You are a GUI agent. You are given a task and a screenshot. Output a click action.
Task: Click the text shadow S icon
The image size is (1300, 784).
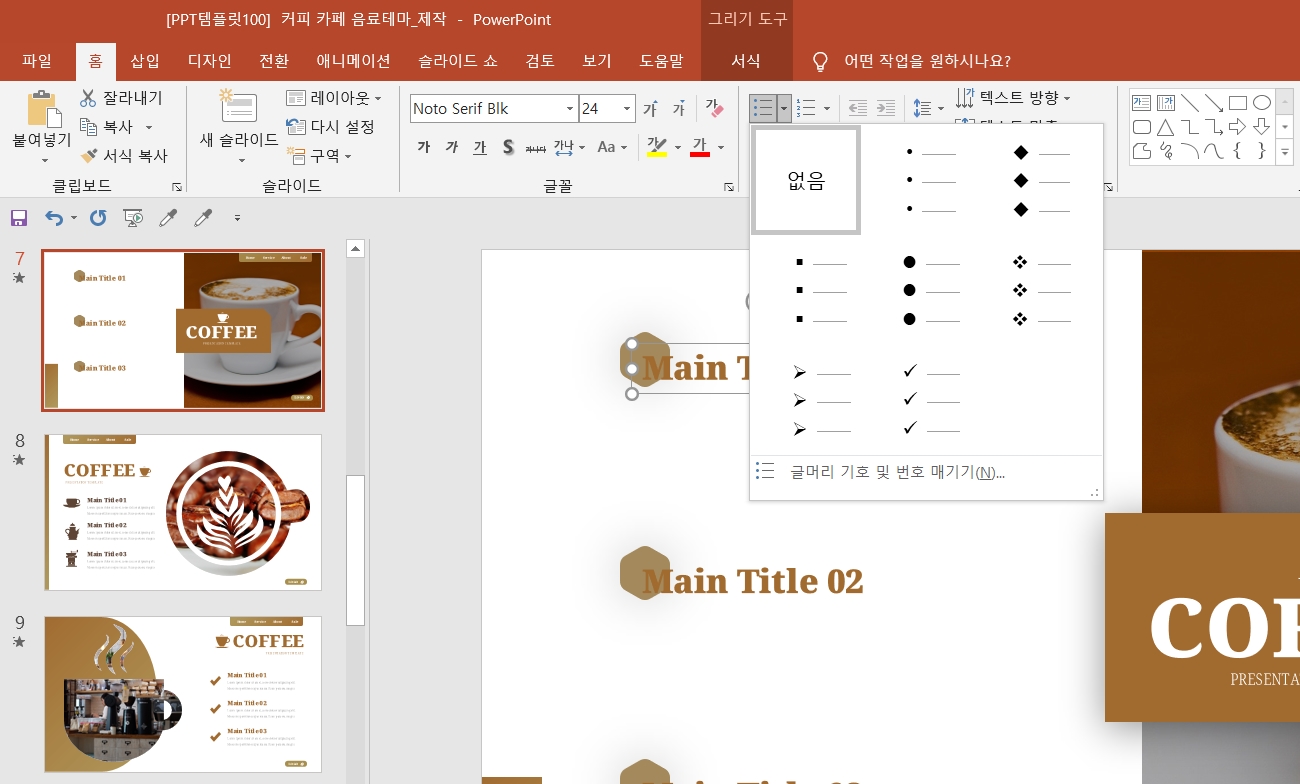pos(508,147)
